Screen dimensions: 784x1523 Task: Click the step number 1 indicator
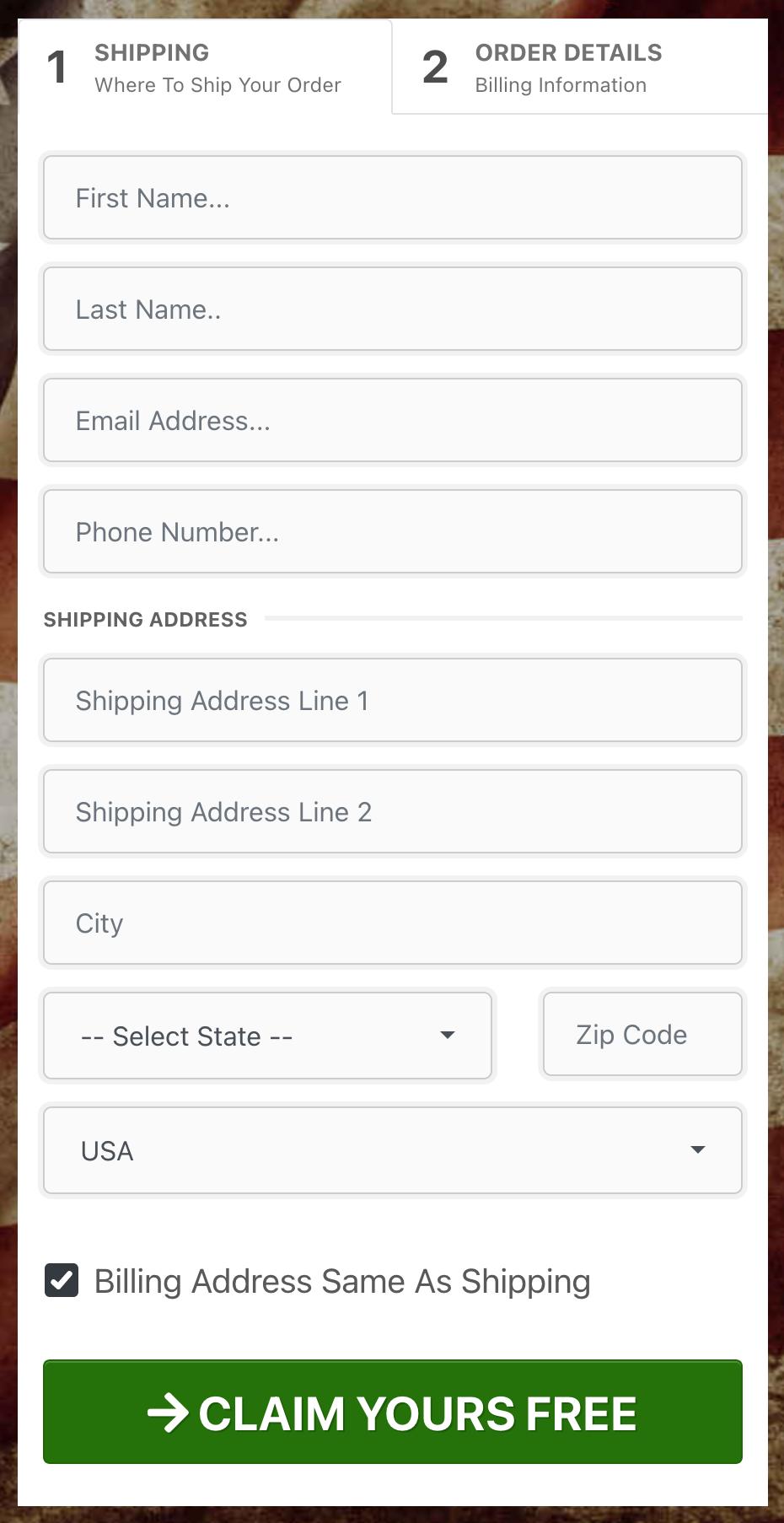[57, 67]
